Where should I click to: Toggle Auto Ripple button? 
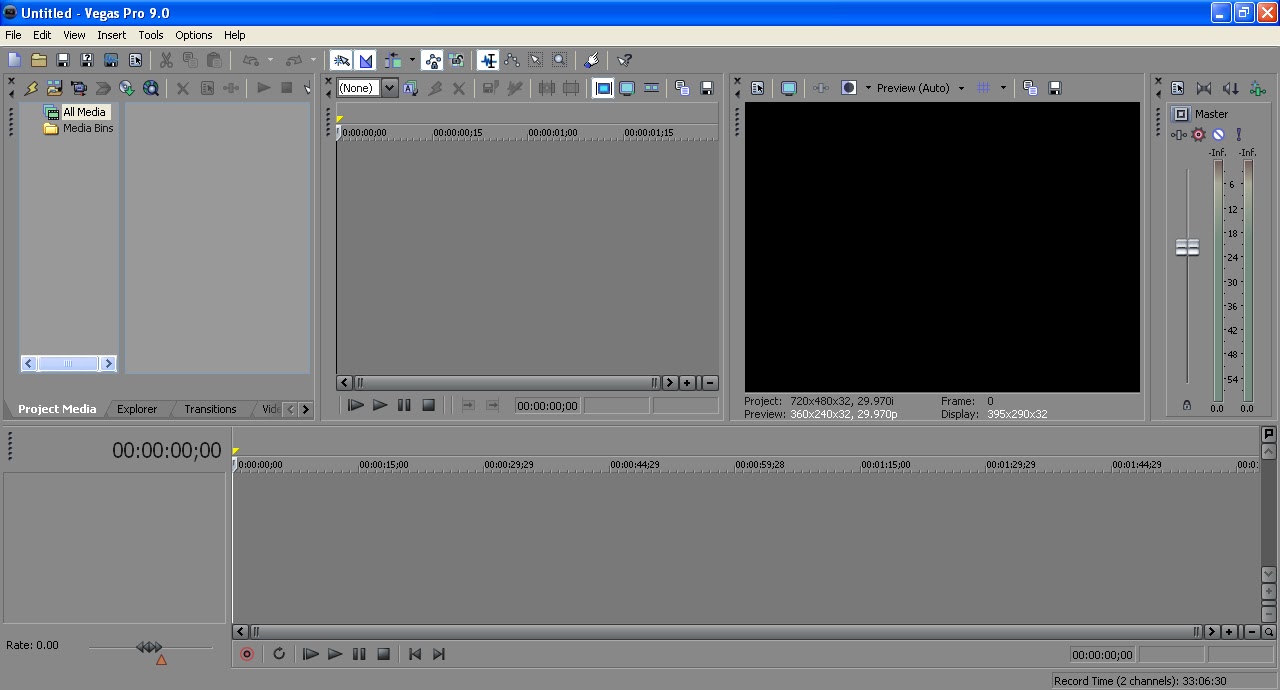pos(393,61)
